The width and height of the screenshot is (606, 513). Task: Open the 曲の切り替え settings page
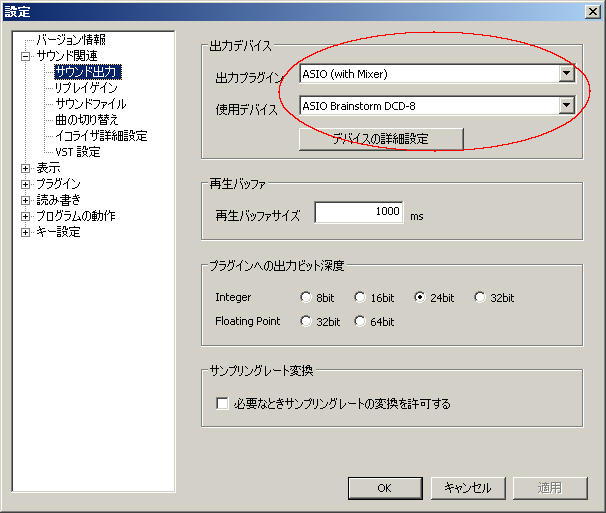[x=87, y=120]
